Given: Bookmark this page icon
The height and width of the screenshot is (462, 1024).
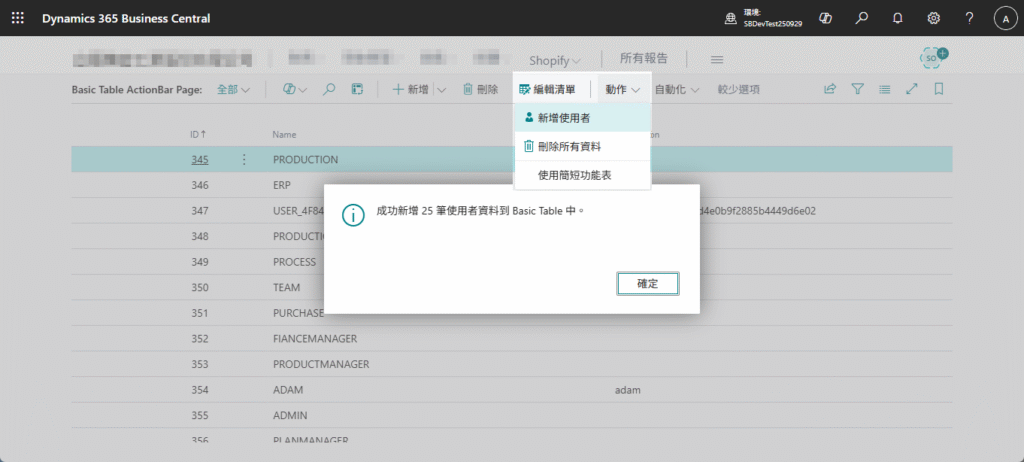Looking at the screenshot, I should coord(939,90).
